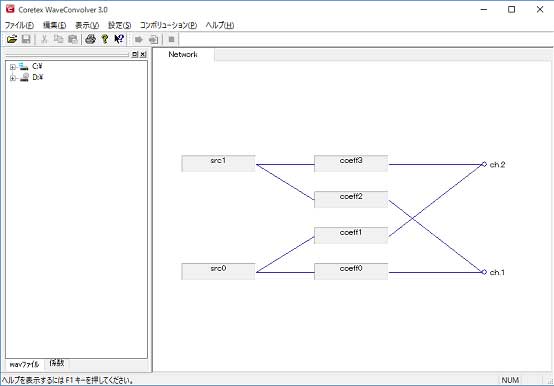
Task: Activate the context help pointer icon
Action: click(119, 39)
